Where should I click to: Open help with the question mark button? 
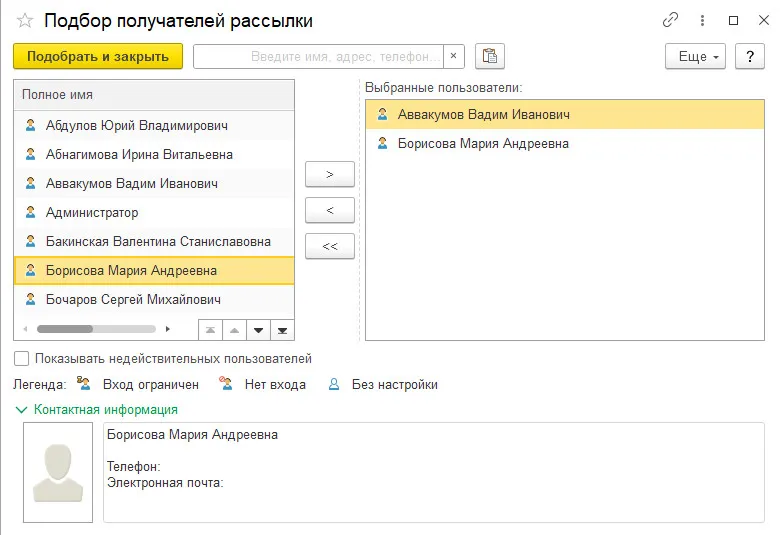749,56
